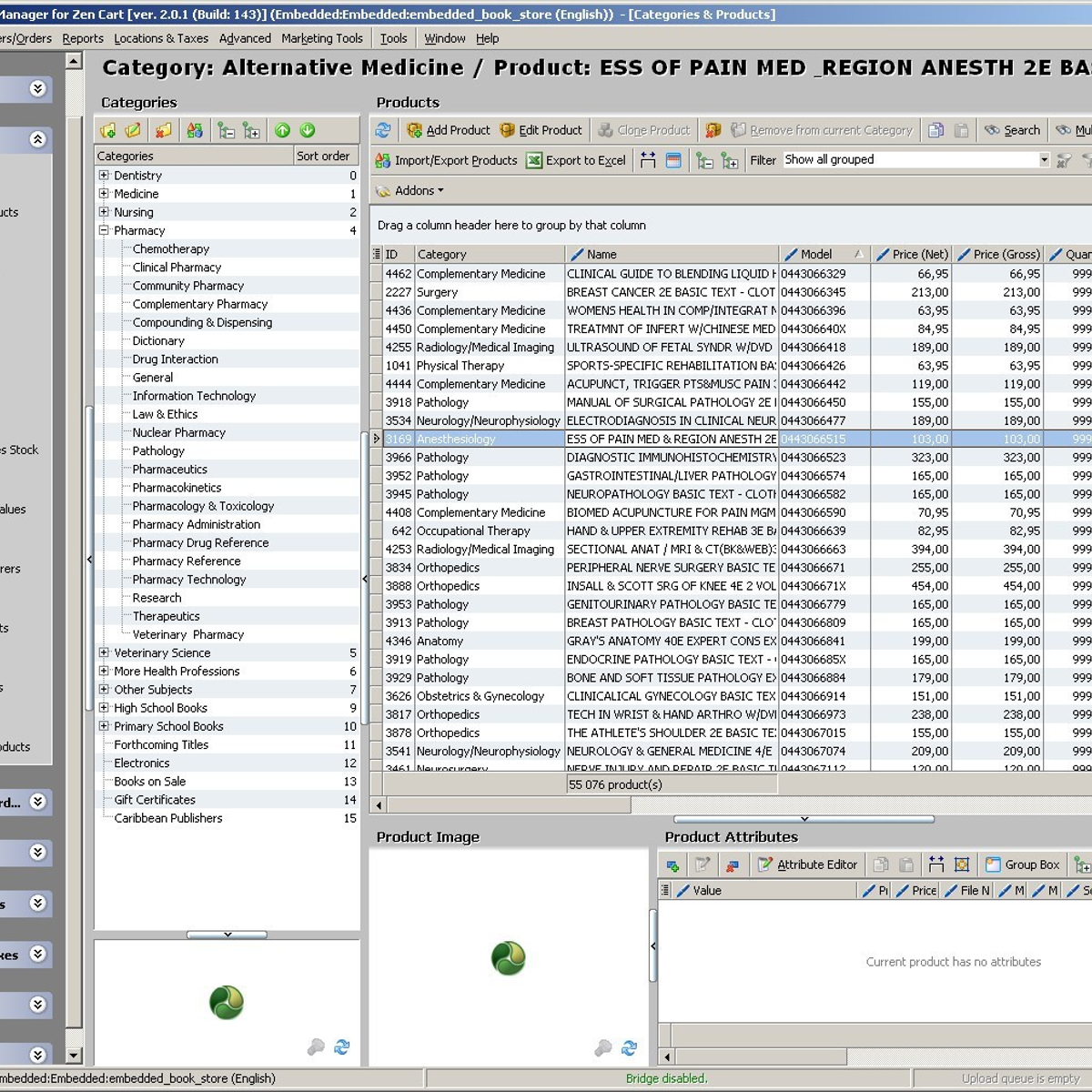Click the Search button
Image resolution: width=1092 pixels, height=1092 pixels.
pyautogui.click(x=1012, y=130)
